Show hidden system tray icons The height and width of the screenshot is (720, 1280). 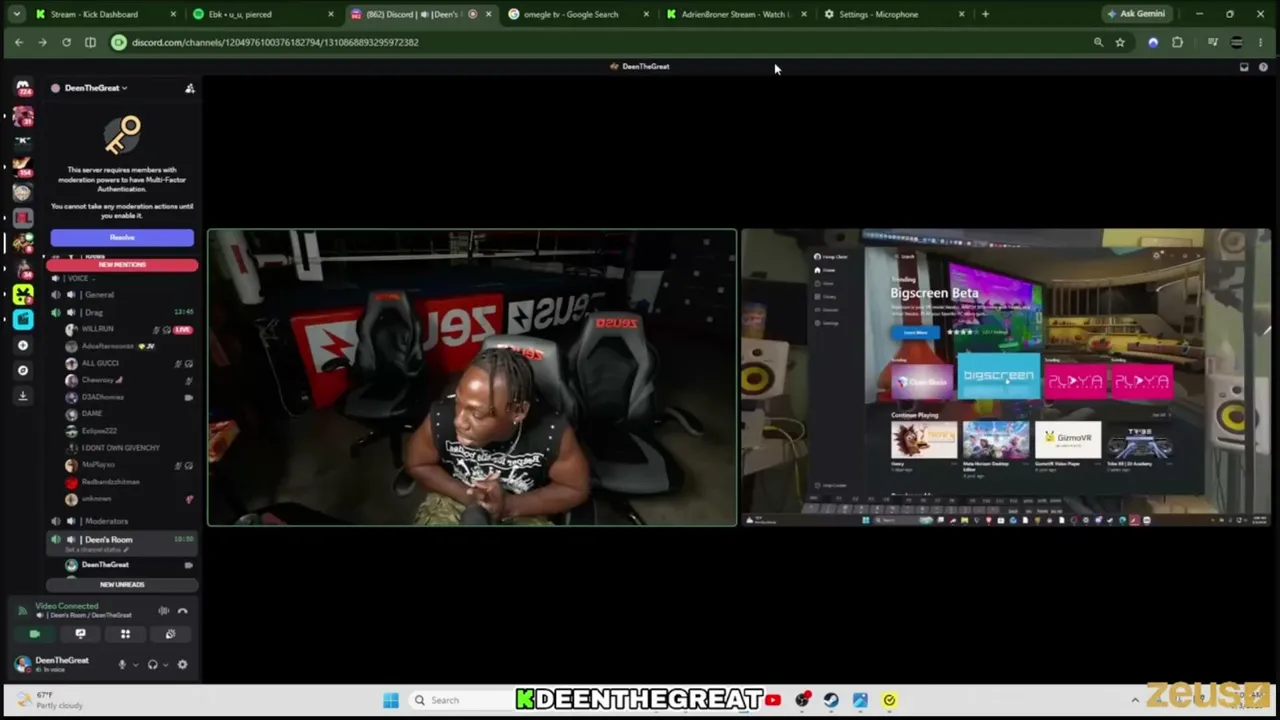1135,700
